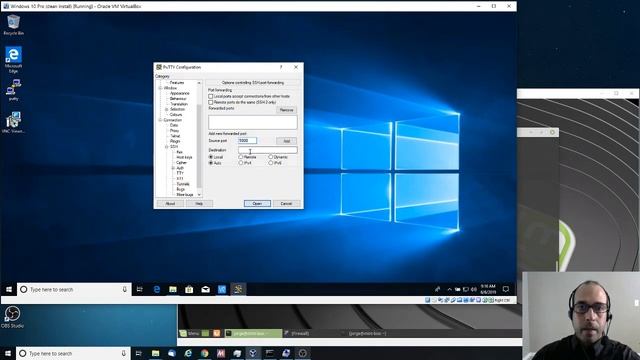The image size is (640, 360).
Task: Cancel the PuTTY Configuration dialog
Action: (x=286, y=203)
